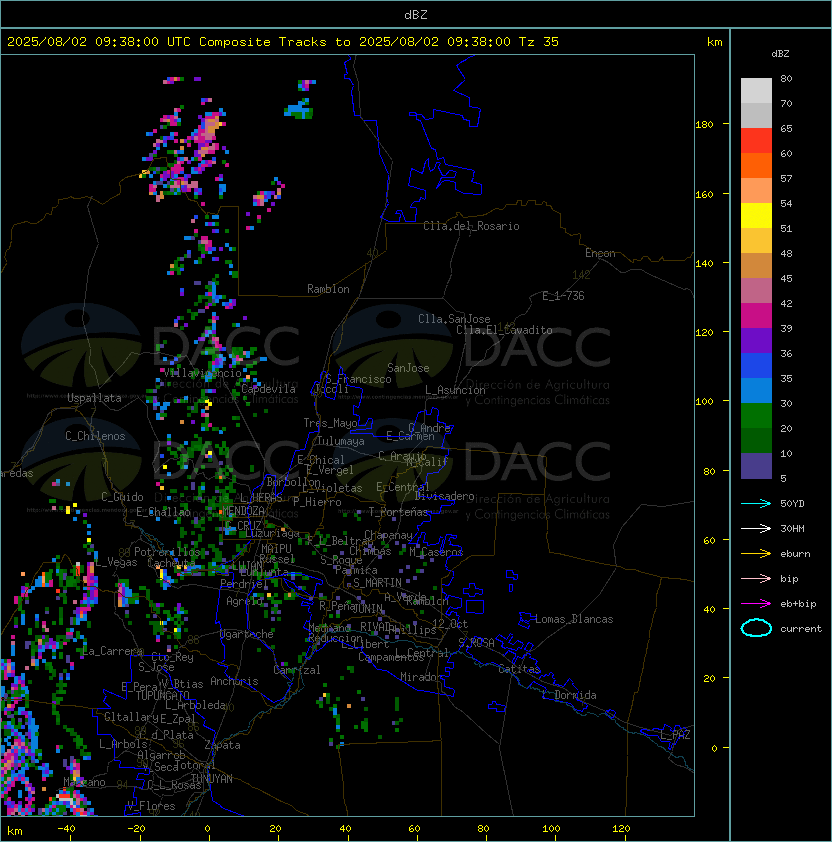Screen dimensions: 832x842
Task: Select the yellow eburn arrow symbol
Action: point(756,554)
